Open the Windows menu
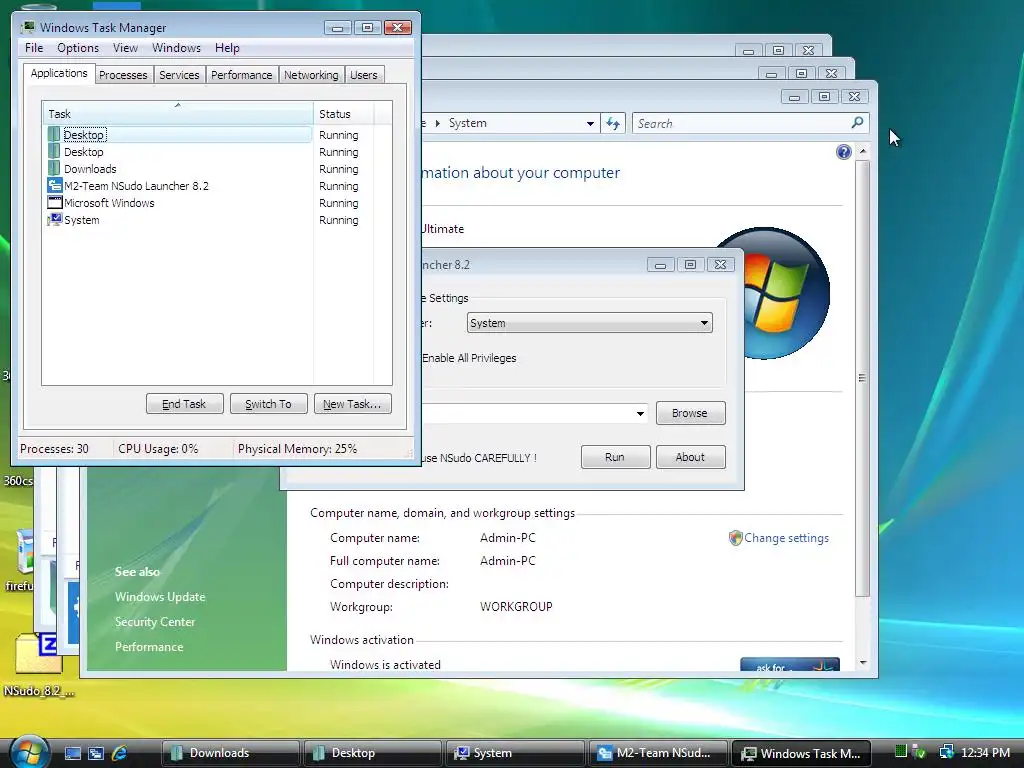 (176, 48)
